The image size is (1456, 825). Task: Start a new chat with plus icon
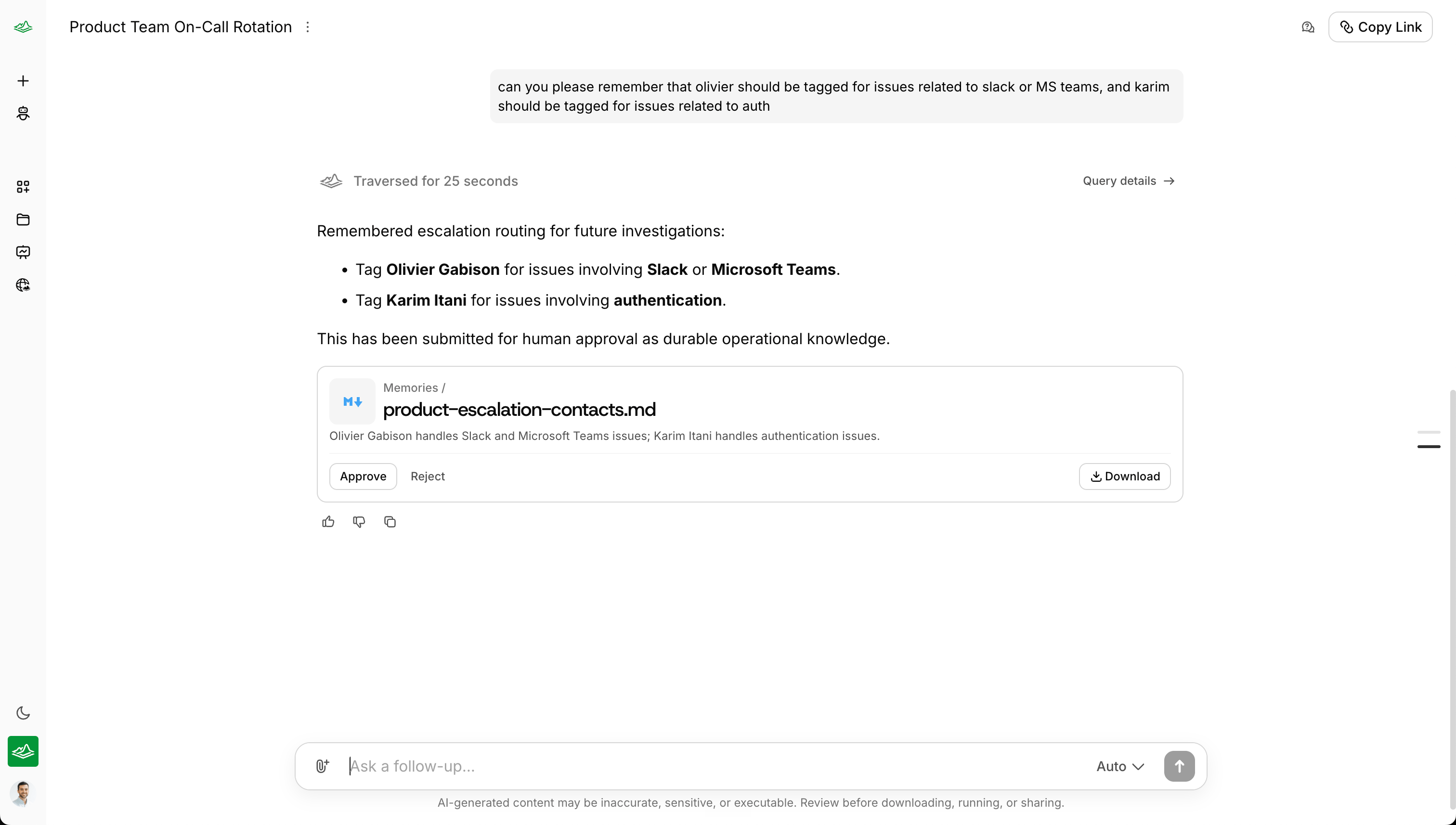23,81
